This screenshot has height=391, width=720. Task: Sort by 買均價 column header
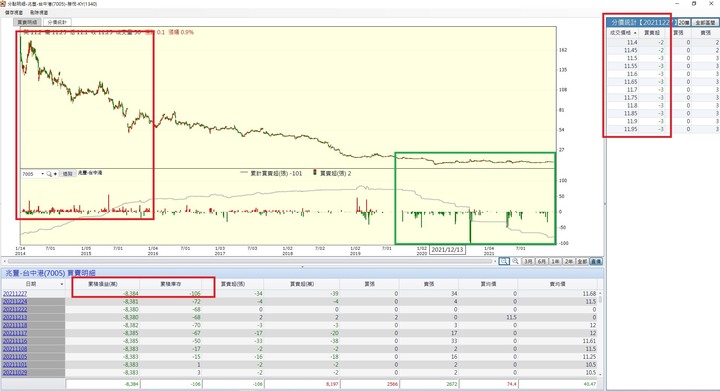488,284
